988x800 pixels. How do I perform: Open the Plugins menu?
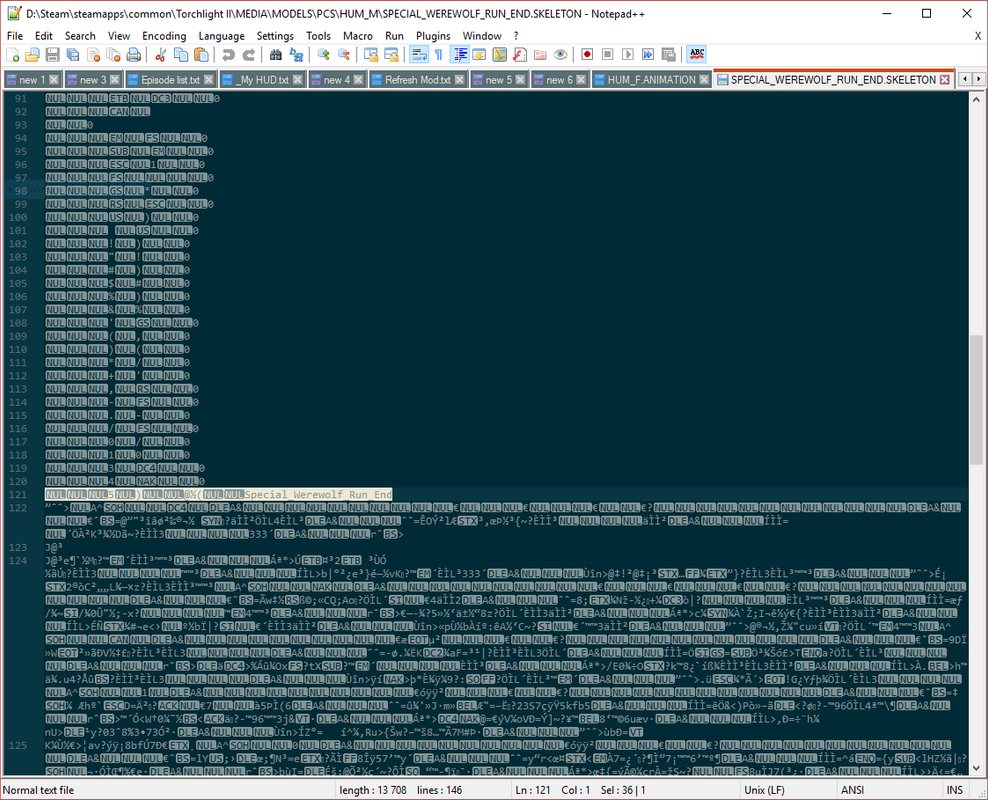433,36
